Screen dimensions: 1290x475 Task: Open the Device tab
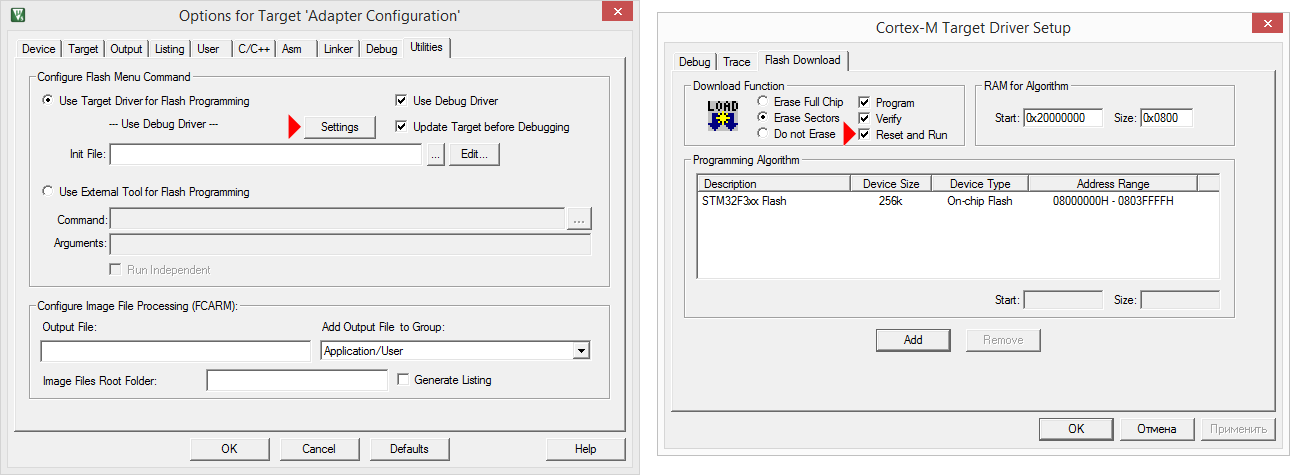tap(39, 49)
